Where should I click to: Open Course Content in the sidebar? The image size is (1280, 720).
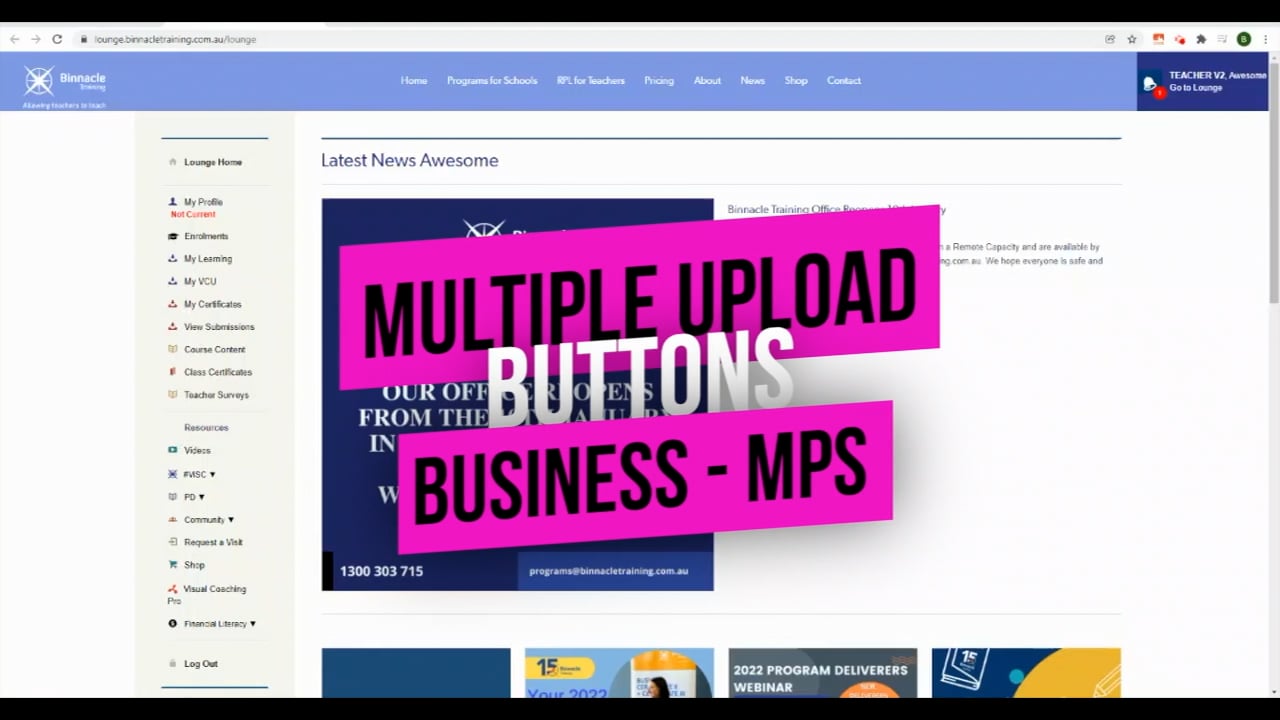coord(214,350)
